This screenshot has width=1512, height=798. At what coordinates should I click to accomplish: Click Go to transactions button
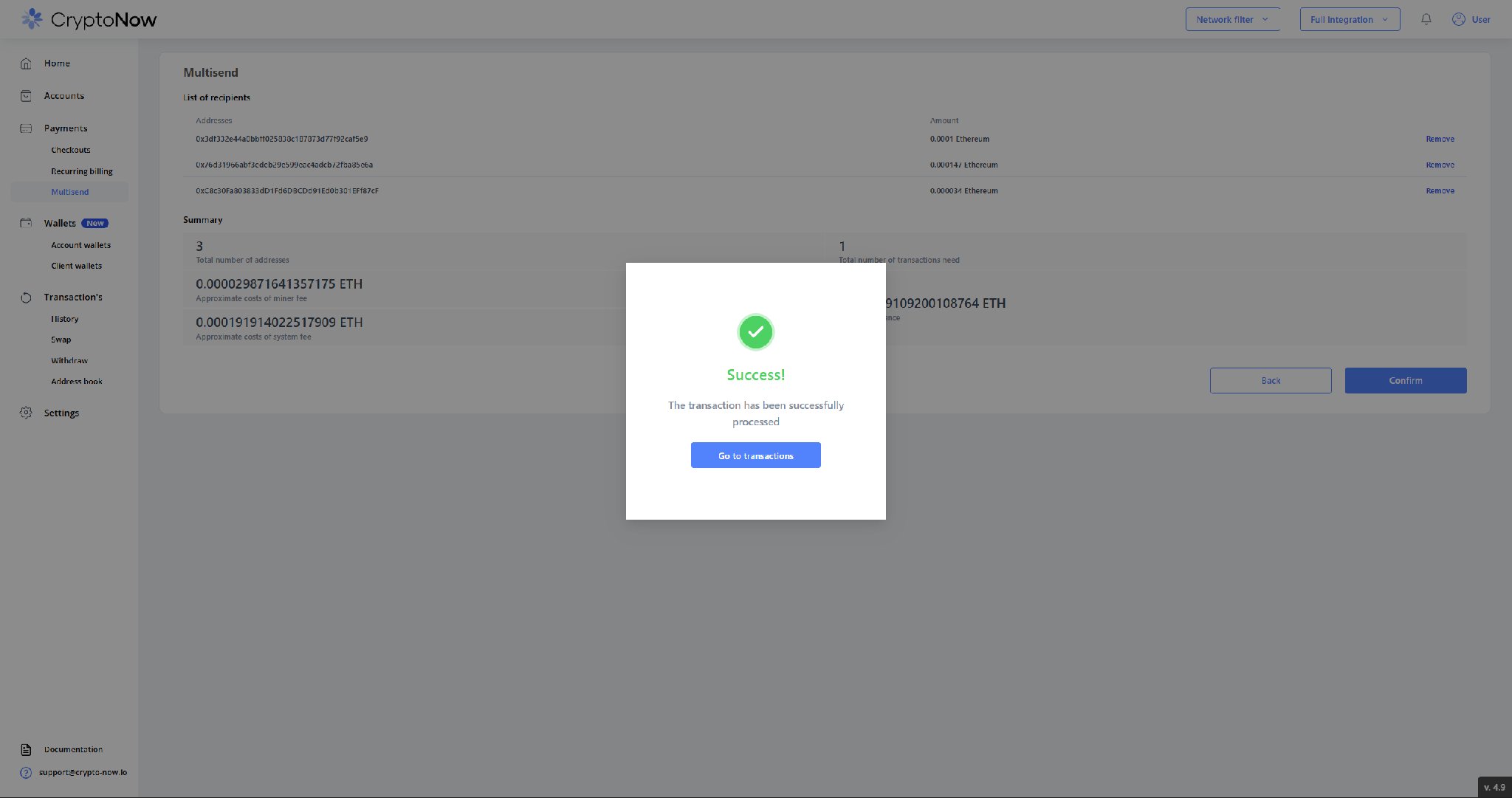755,455
